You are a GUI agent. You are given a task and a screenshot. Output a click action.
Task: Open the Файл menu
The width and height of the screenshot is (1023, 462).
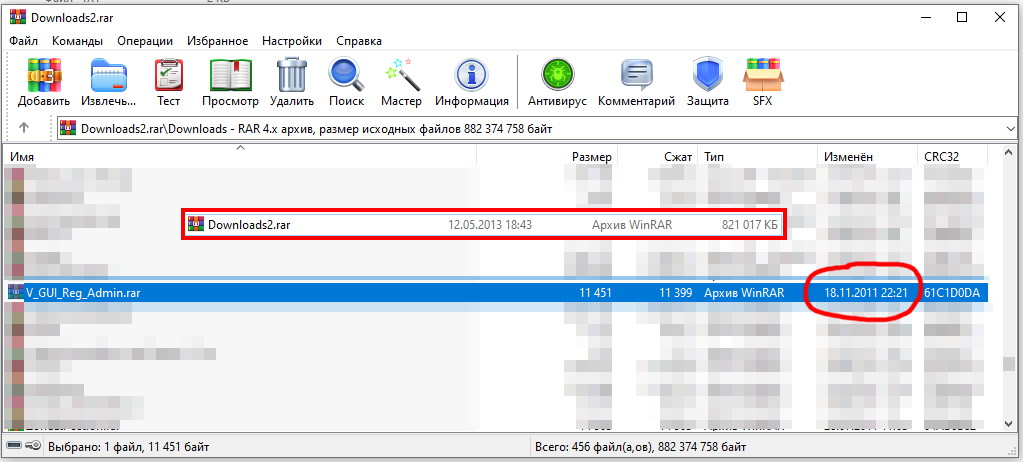24,41
